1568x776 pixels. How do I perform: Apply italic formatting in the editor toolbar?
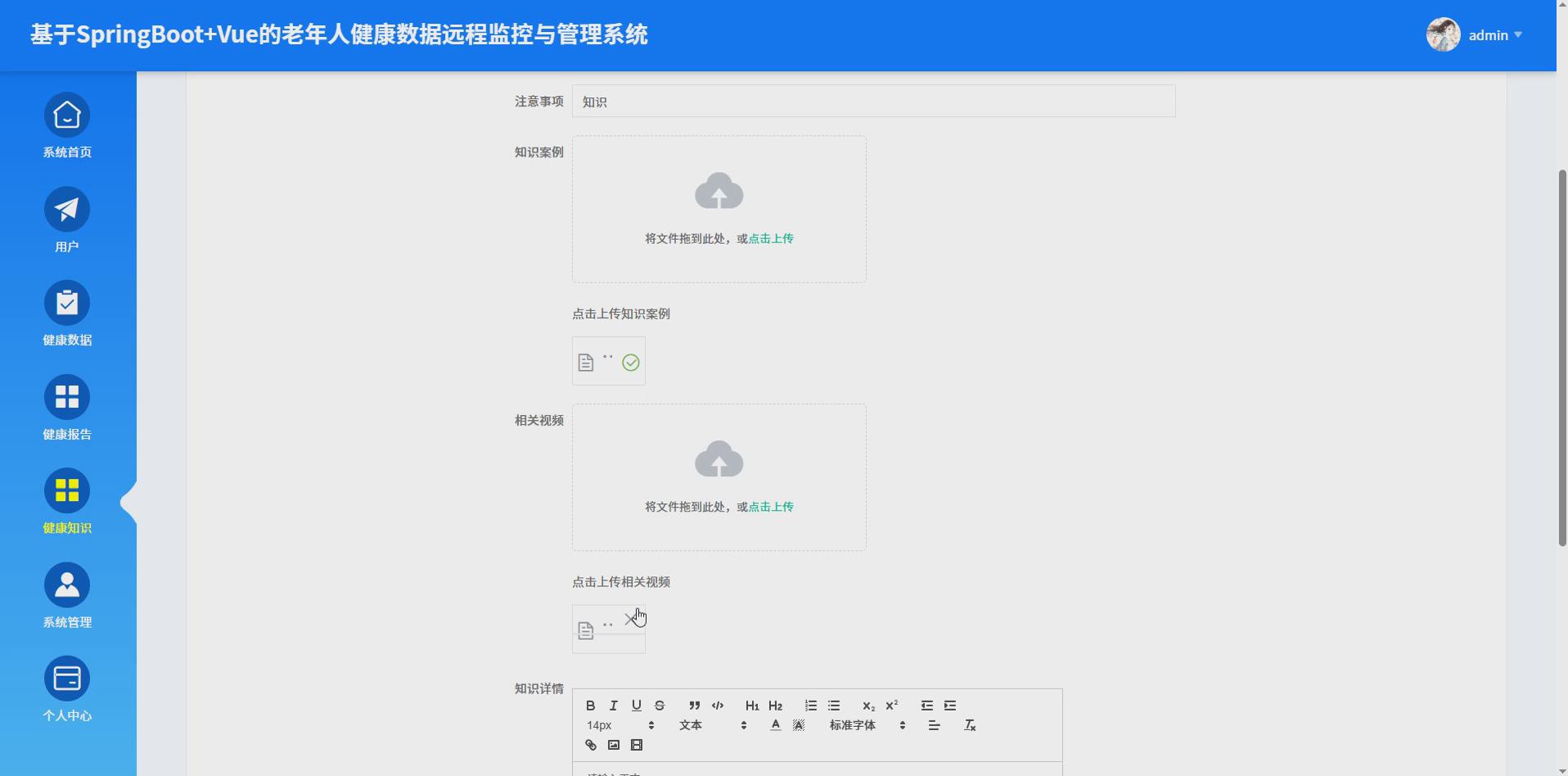tap(613, 705)
